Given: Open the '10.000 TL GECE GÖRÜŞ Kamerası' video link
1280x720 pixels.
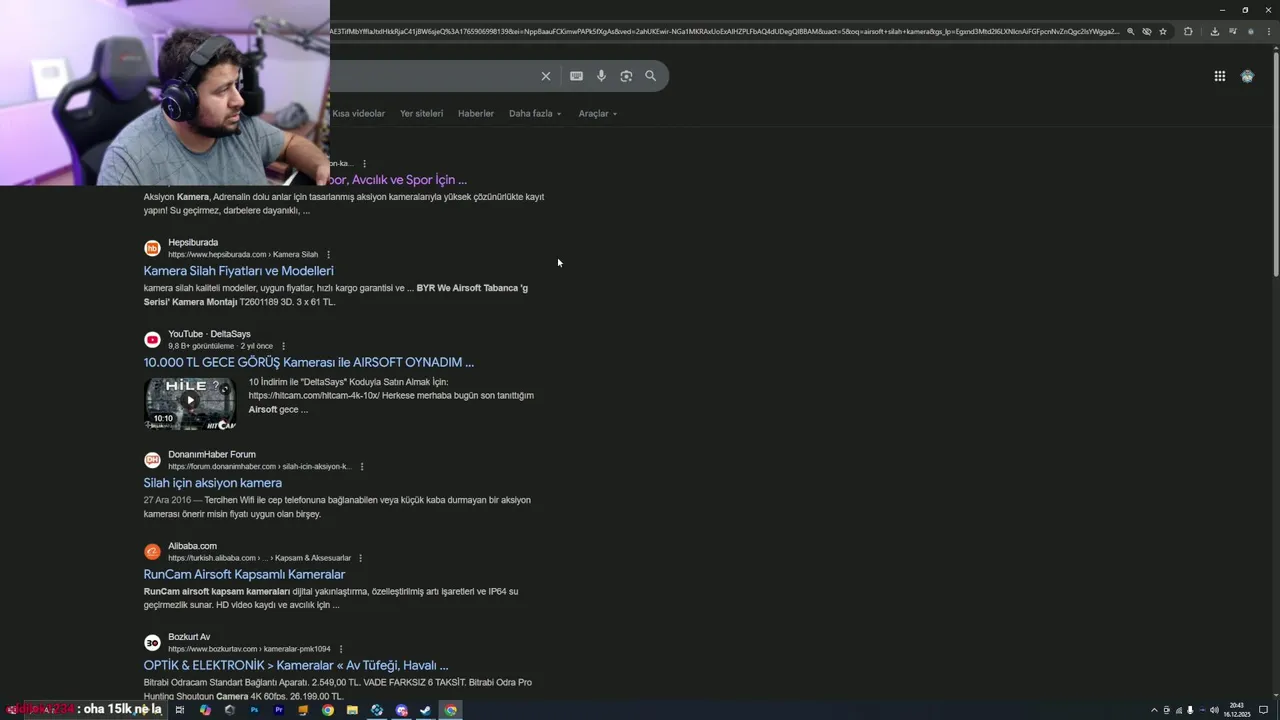Looking at the screenshot, I should pyautogui.click(x=309, y=362).
